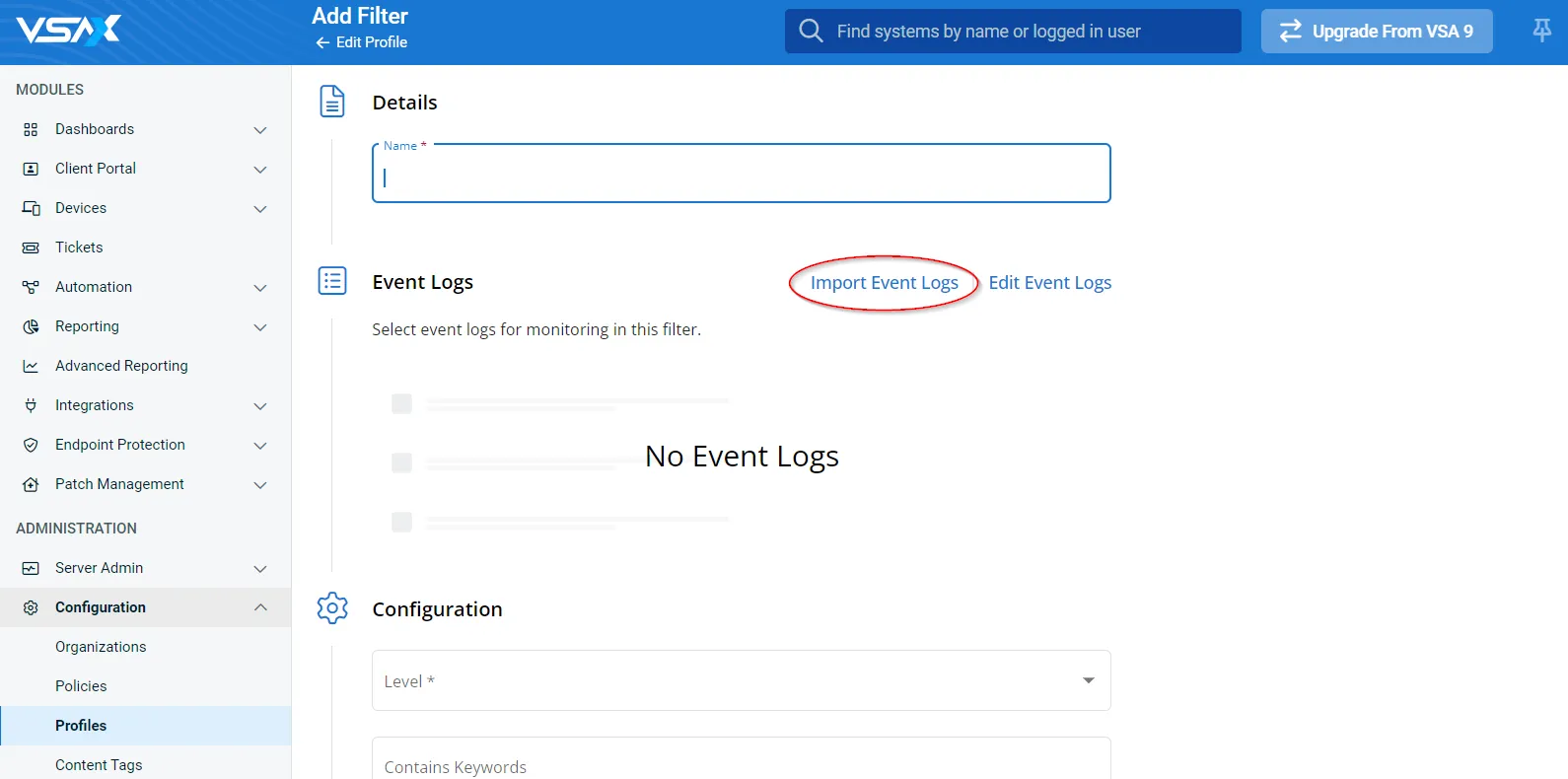Click the Reporting pie chart icon
The width and height of the screenshot is (1568, 779).
31,326
